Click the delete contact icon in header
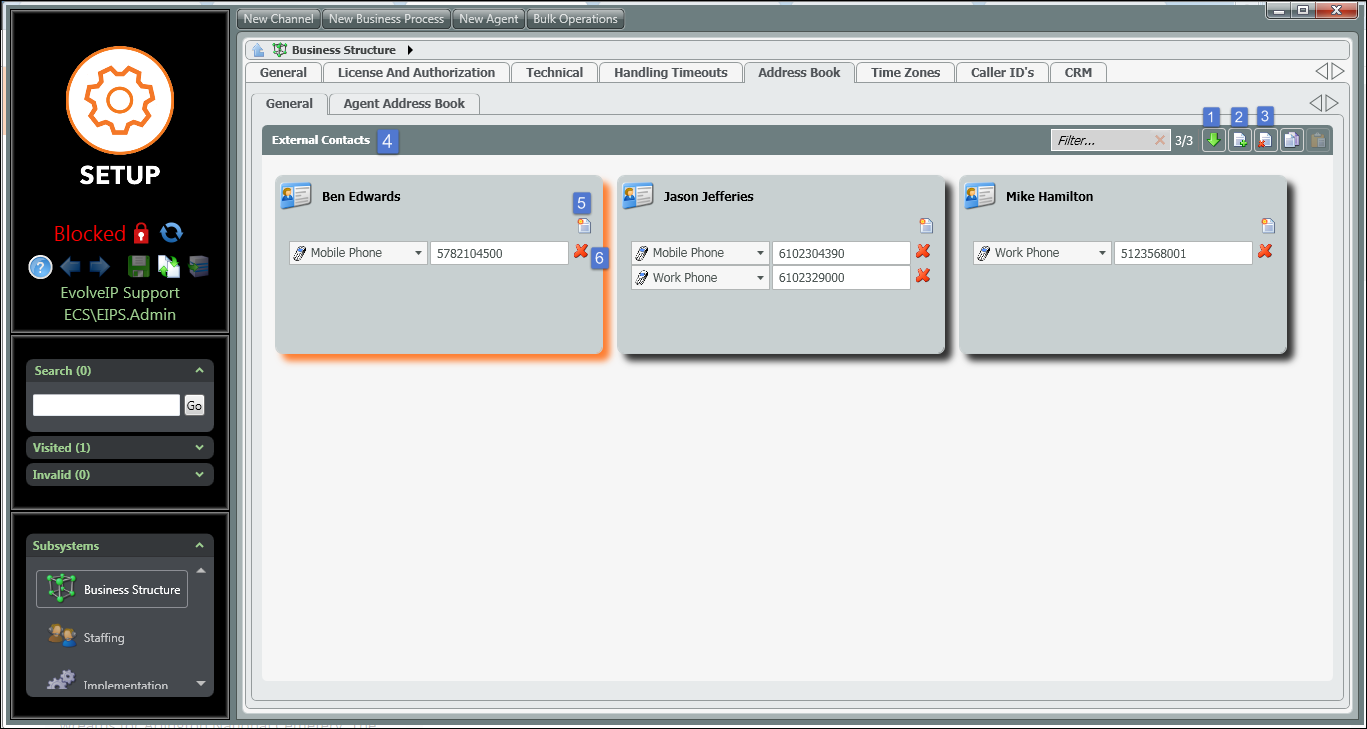This screenshot has height=729, width=1367. 1266,141
